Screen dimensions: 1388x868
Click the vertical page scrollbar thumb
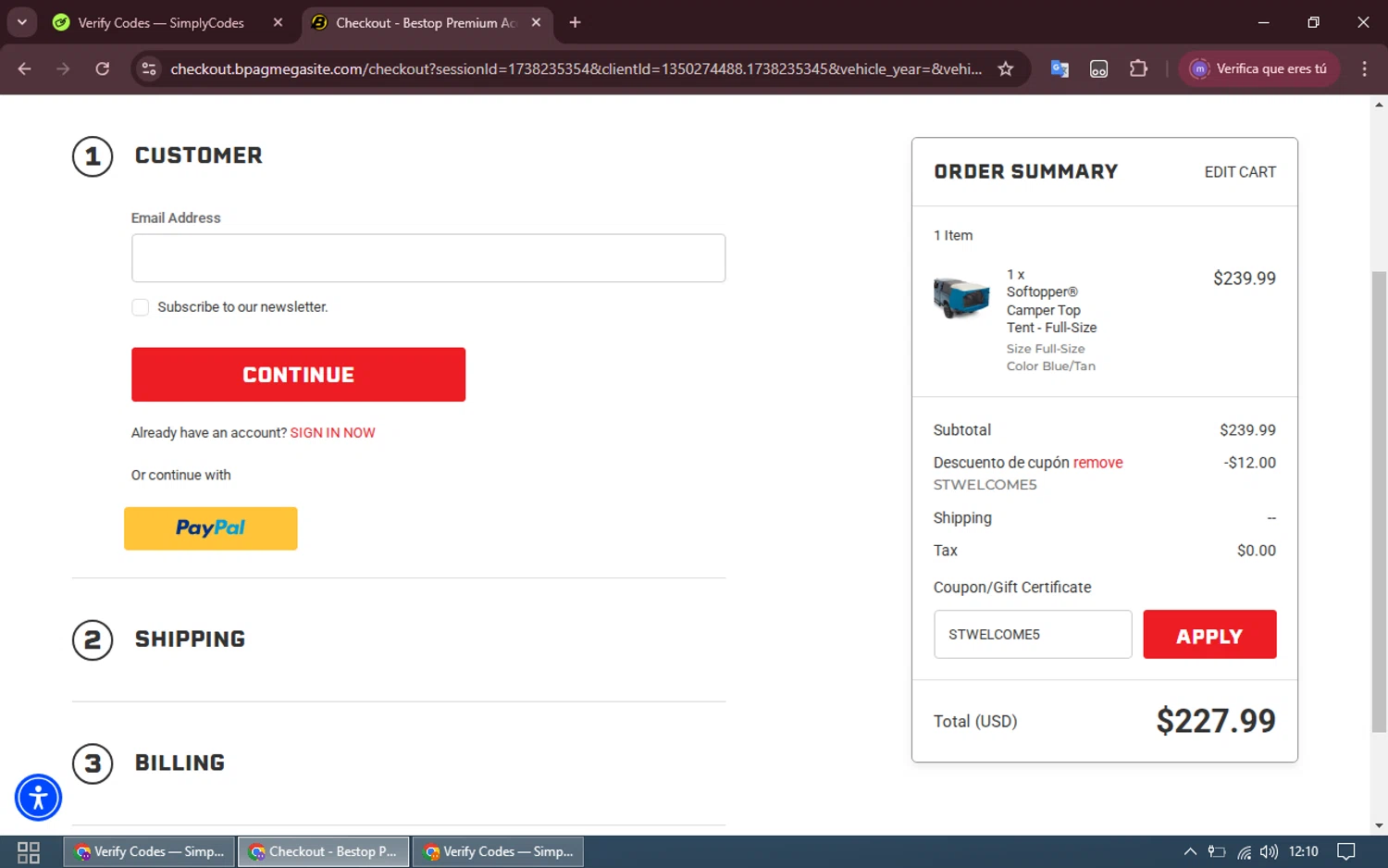1379,500
